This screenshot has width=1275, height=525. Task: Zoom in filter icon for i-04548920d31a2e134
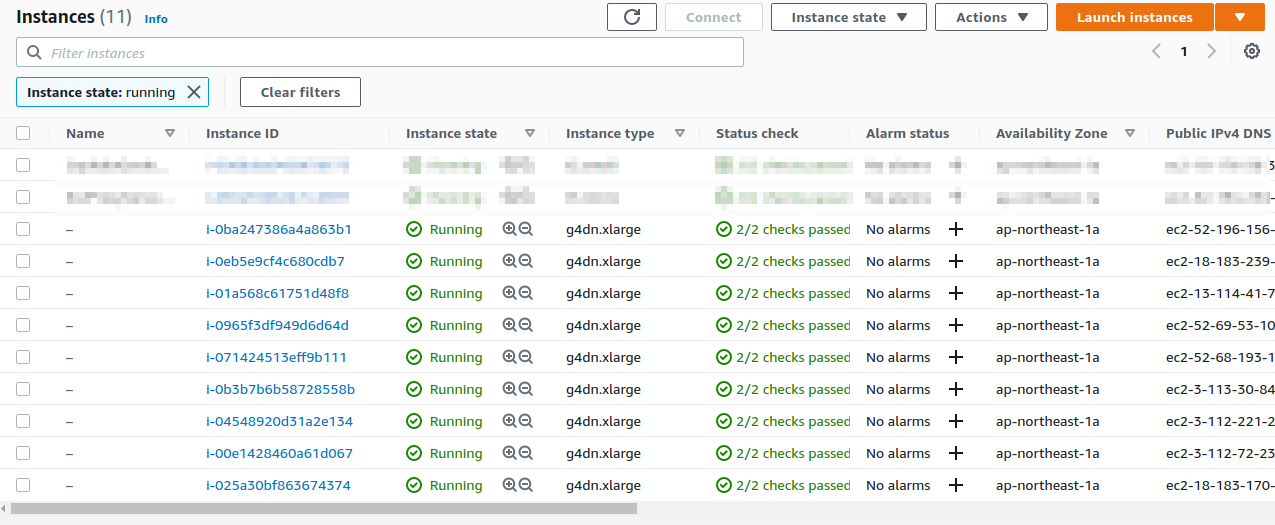(x=510, y=421)
